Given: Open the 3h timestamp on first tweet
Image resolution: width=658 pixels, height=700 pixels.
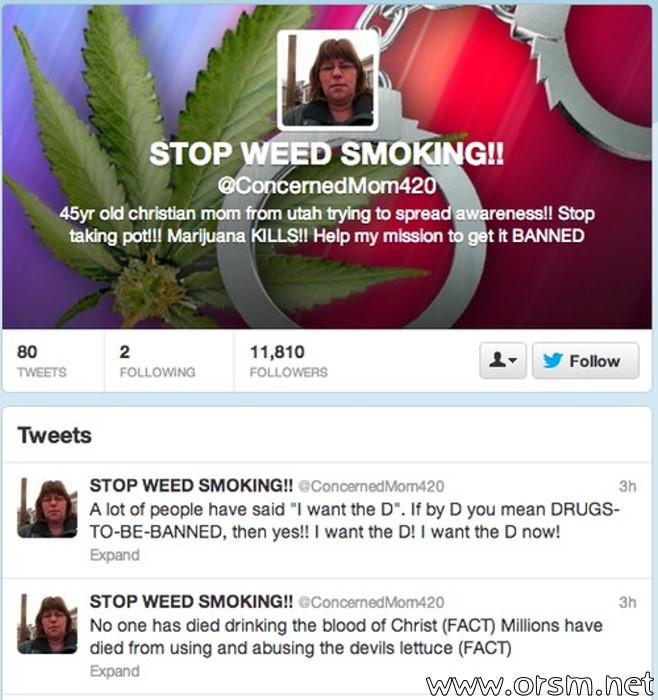Looking at the screenshot, I should pos(627,486).
